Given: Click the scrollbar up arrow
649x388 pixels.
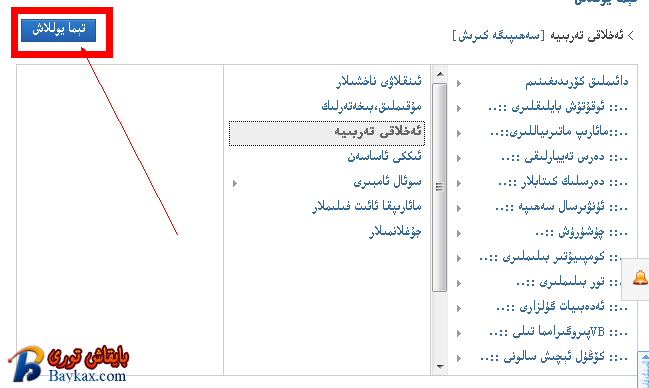Looking at the screenshot, I should 440,74.
